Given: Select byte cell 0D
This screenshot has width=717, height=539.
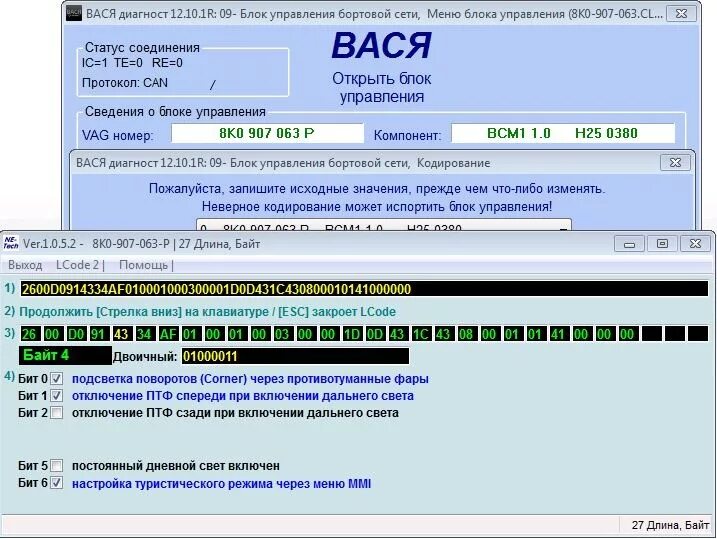Looking at the screenshot, I should coord(374,334).
